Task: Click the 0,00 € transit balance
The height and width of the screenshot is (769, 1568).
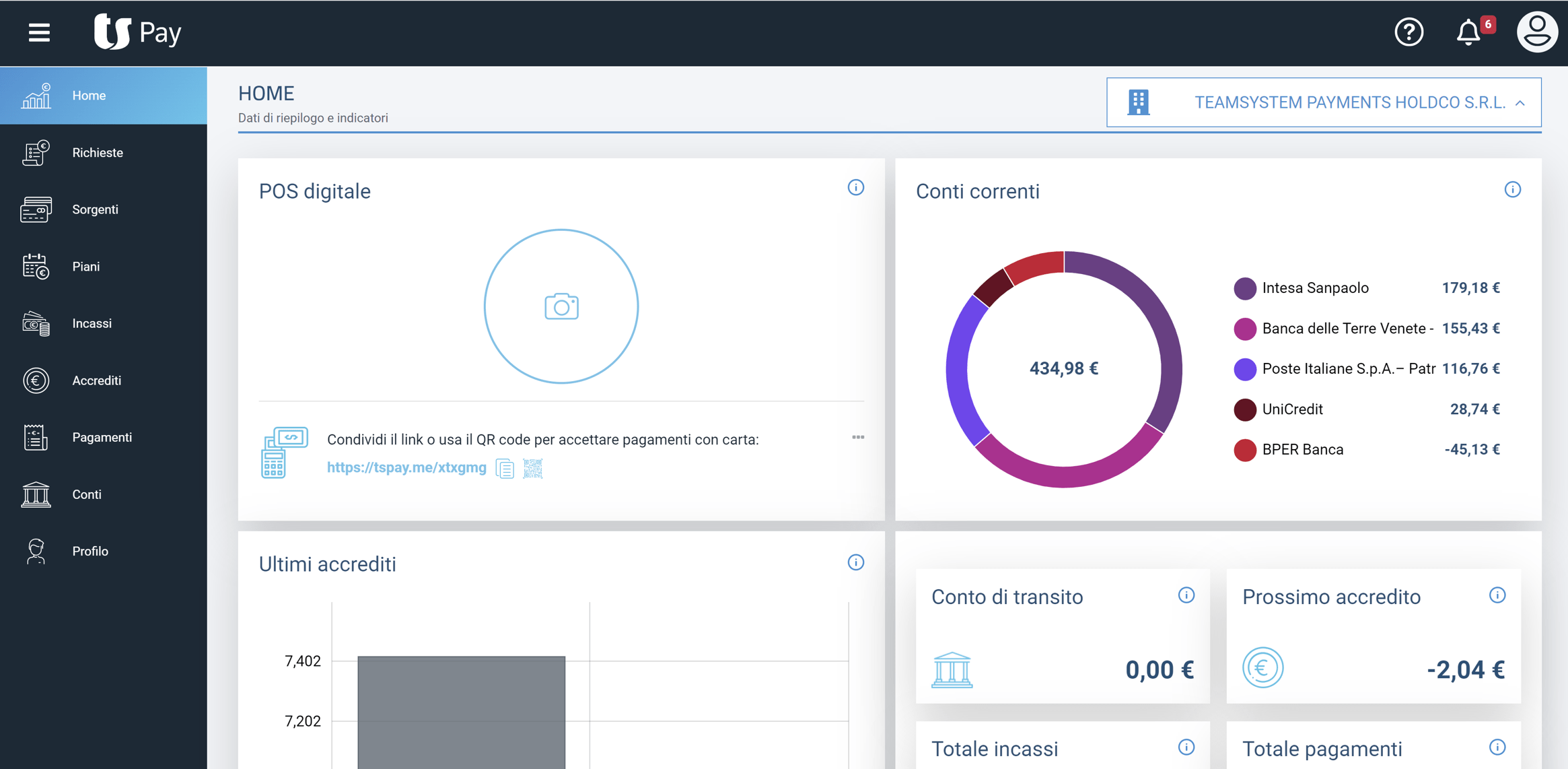Action: [x=1160, y=670]
